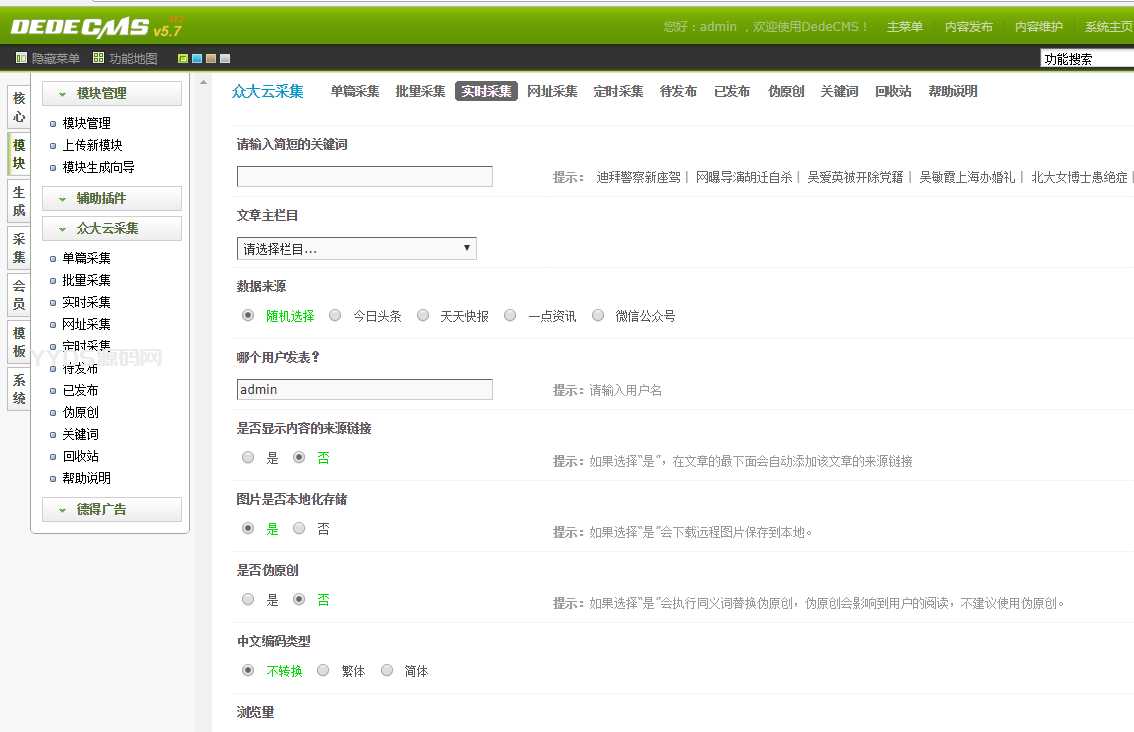Open the 核心 core side tab

click(x=19, y=107)
